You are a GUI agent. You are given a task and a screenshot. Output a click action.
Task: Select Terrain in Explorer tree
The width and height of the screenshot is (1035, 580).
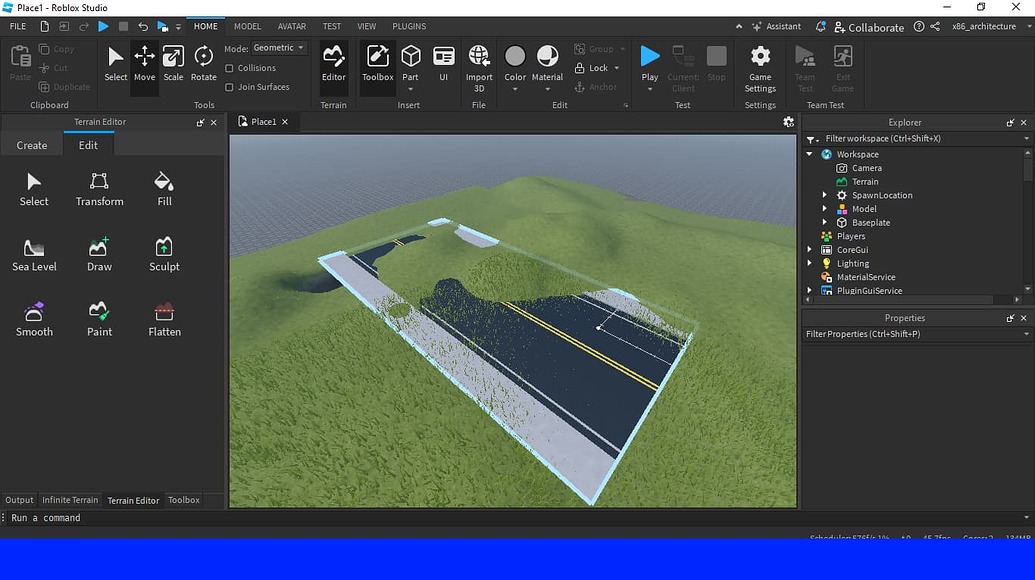click(865, 181)
